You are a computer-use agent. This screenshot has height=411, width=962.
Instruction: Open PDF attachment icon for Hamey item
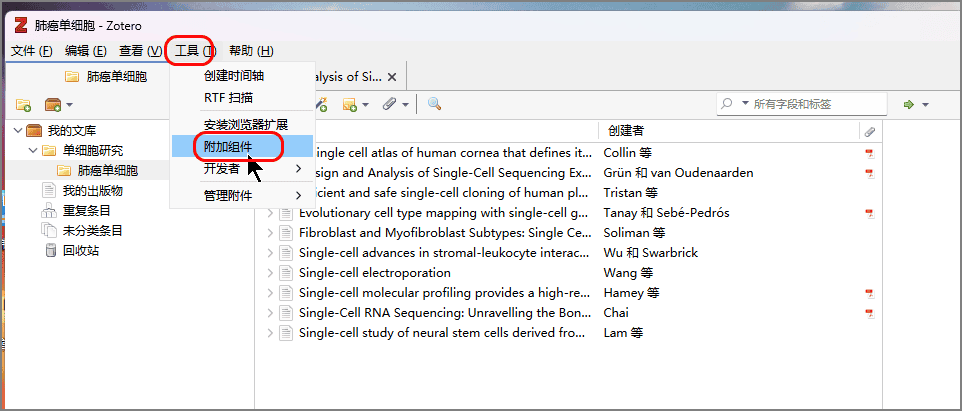(869, 293)
